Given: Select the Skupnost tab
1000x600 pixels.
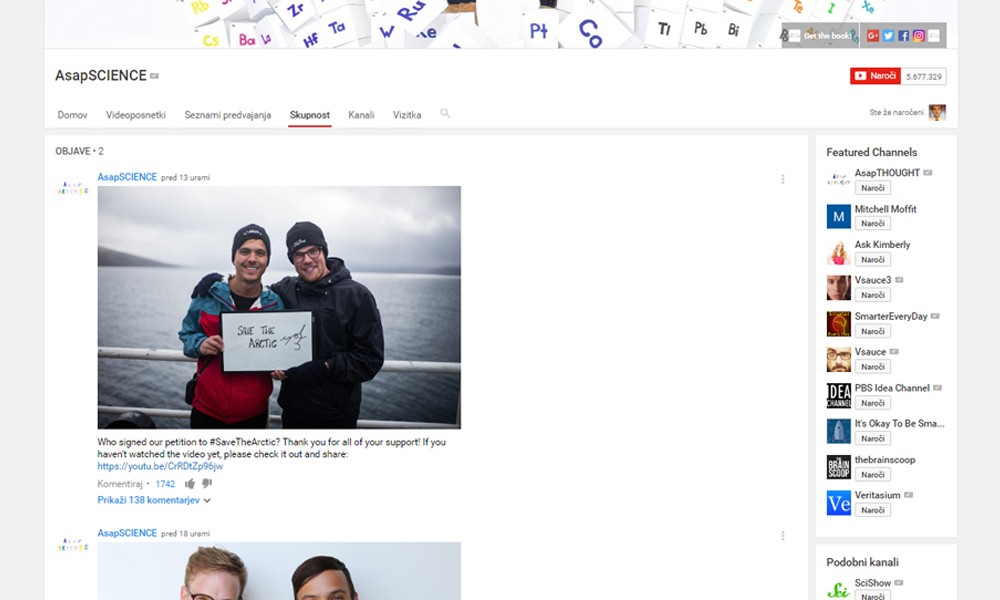Looking at the screenshot, I should tap(309, 115).
